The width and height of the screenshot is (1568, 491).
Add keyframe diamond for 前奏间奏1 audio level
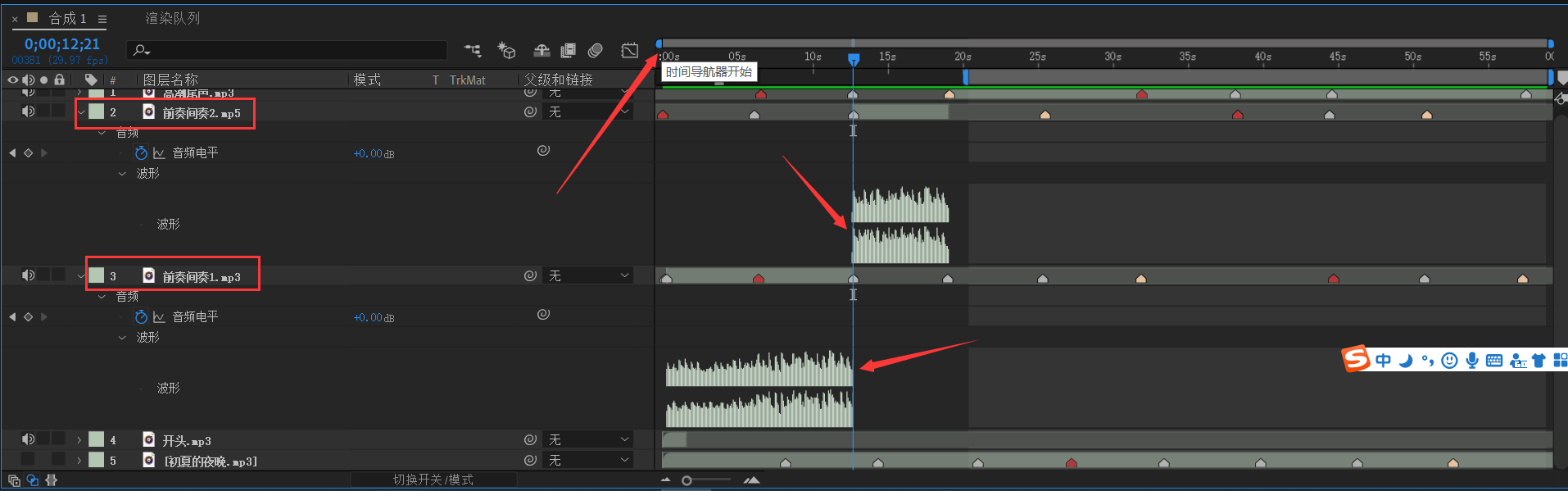(28, 317)
